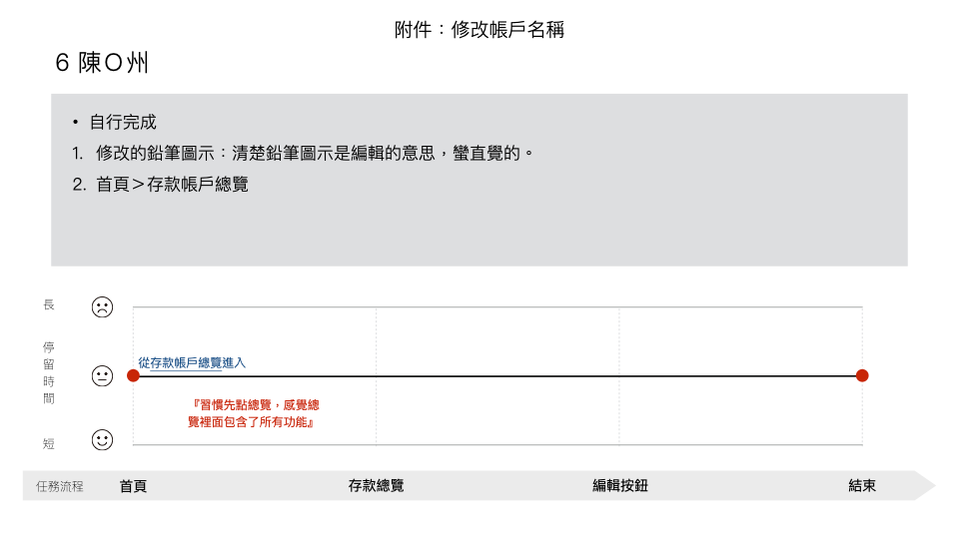This screenshot has width=959, height=539.
Task: Click the 編輯按鈕 step label
Action: click(620, 486)
